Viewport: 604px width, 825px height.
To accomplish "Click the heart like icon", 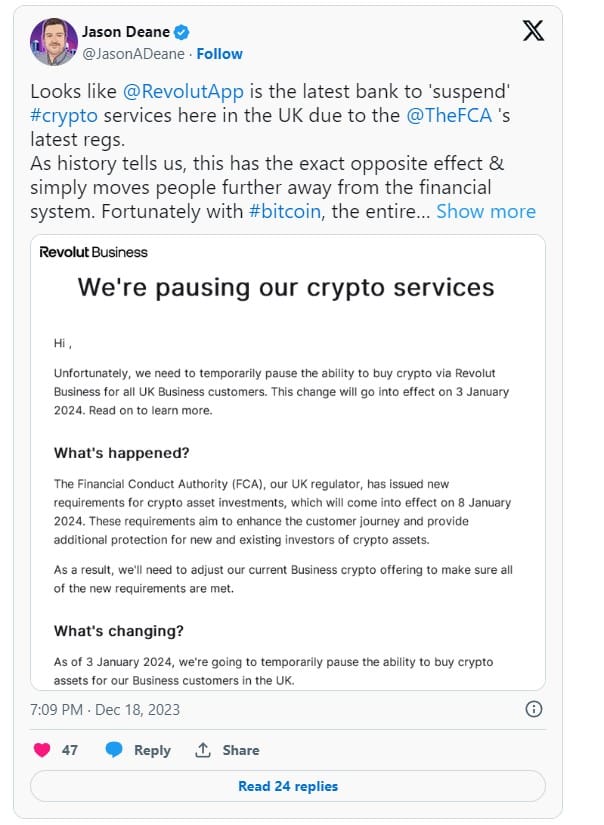I will [42, 749].
